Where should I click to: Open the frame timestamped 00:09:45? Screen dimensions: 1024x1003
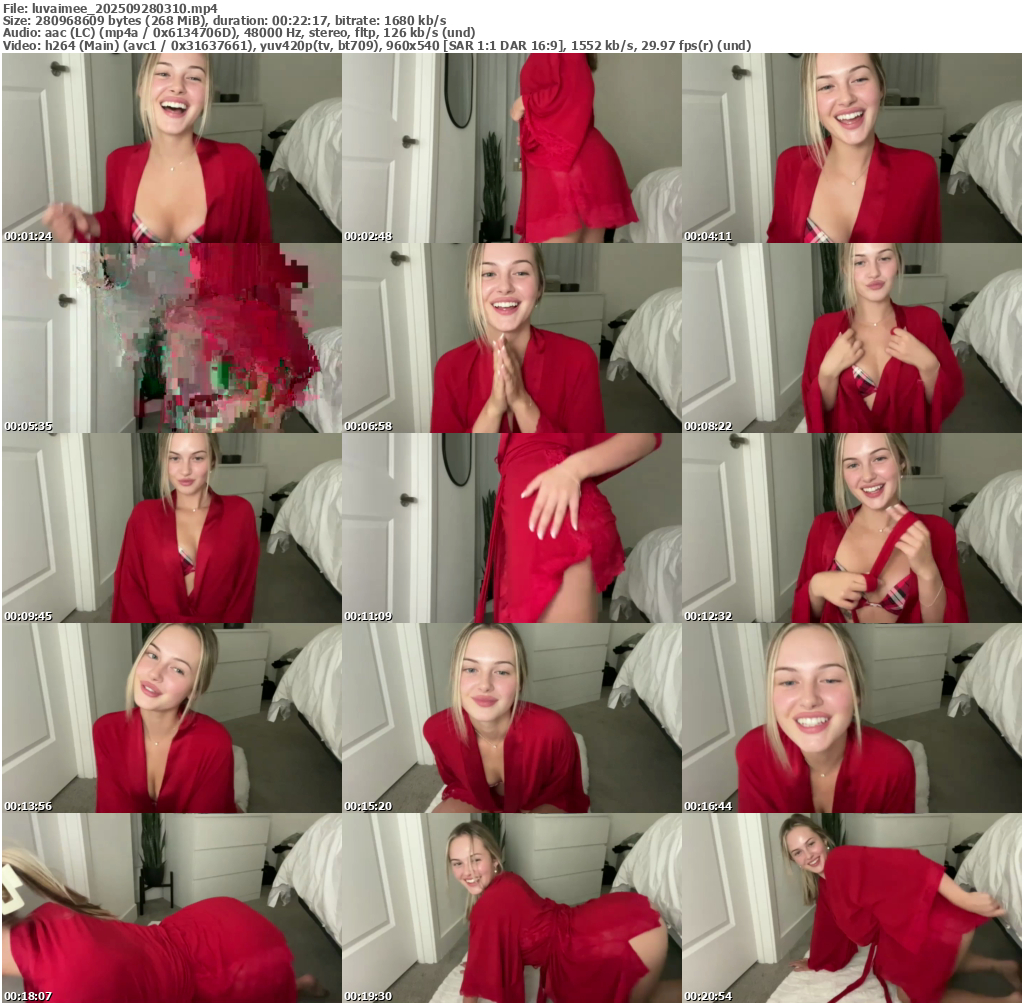(x=171, y=528)
